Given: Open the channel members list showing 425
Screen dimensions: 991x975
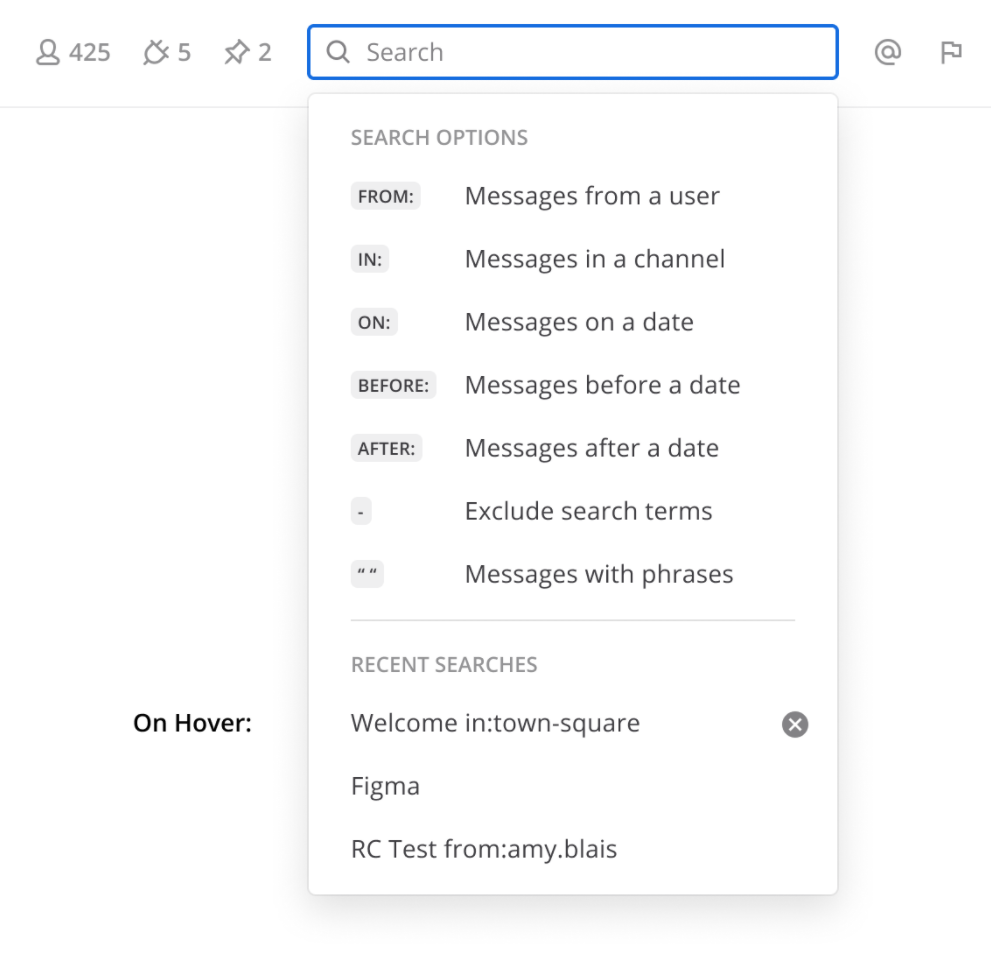Looking at the screenshot, I should click(x=73, y=52).
